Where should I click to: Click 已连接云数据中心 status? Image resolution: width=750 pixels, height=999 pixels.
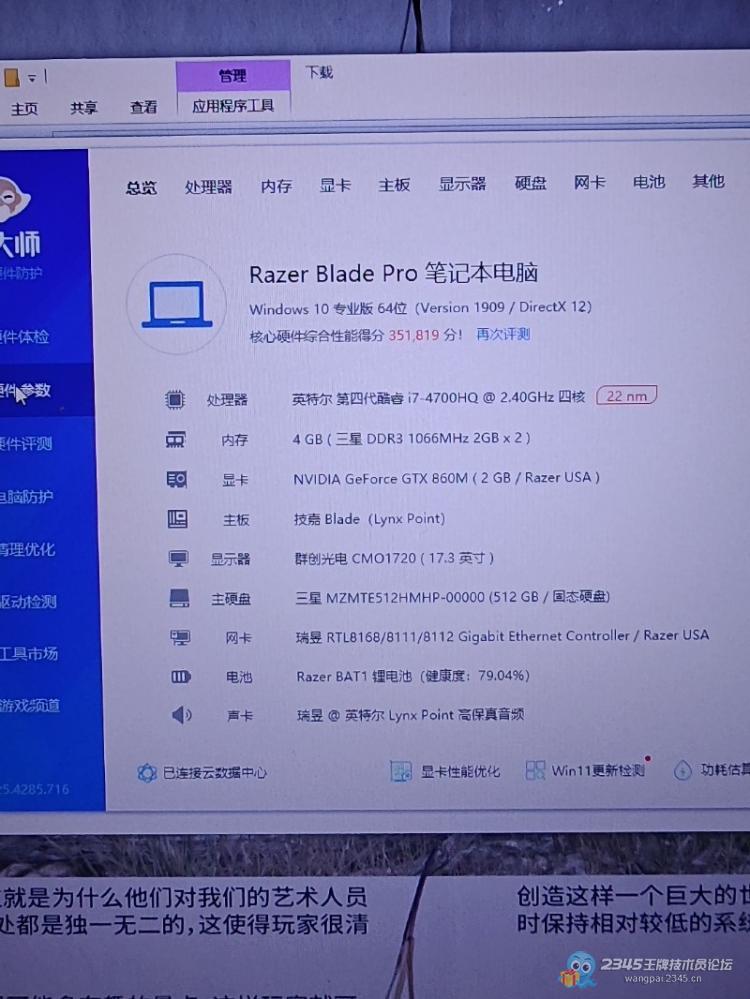pyautogui.click(x=202, y=772)
